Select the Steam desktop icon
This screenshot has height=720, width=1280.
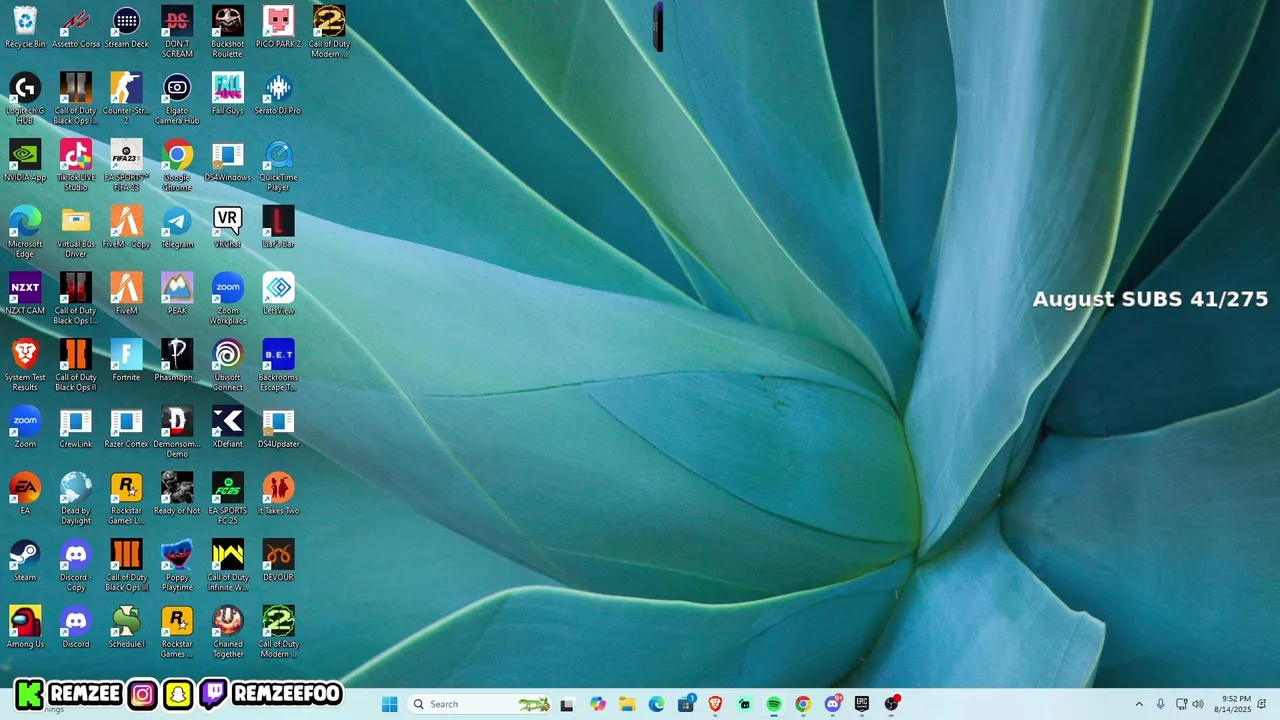click(x=25, y=562)
